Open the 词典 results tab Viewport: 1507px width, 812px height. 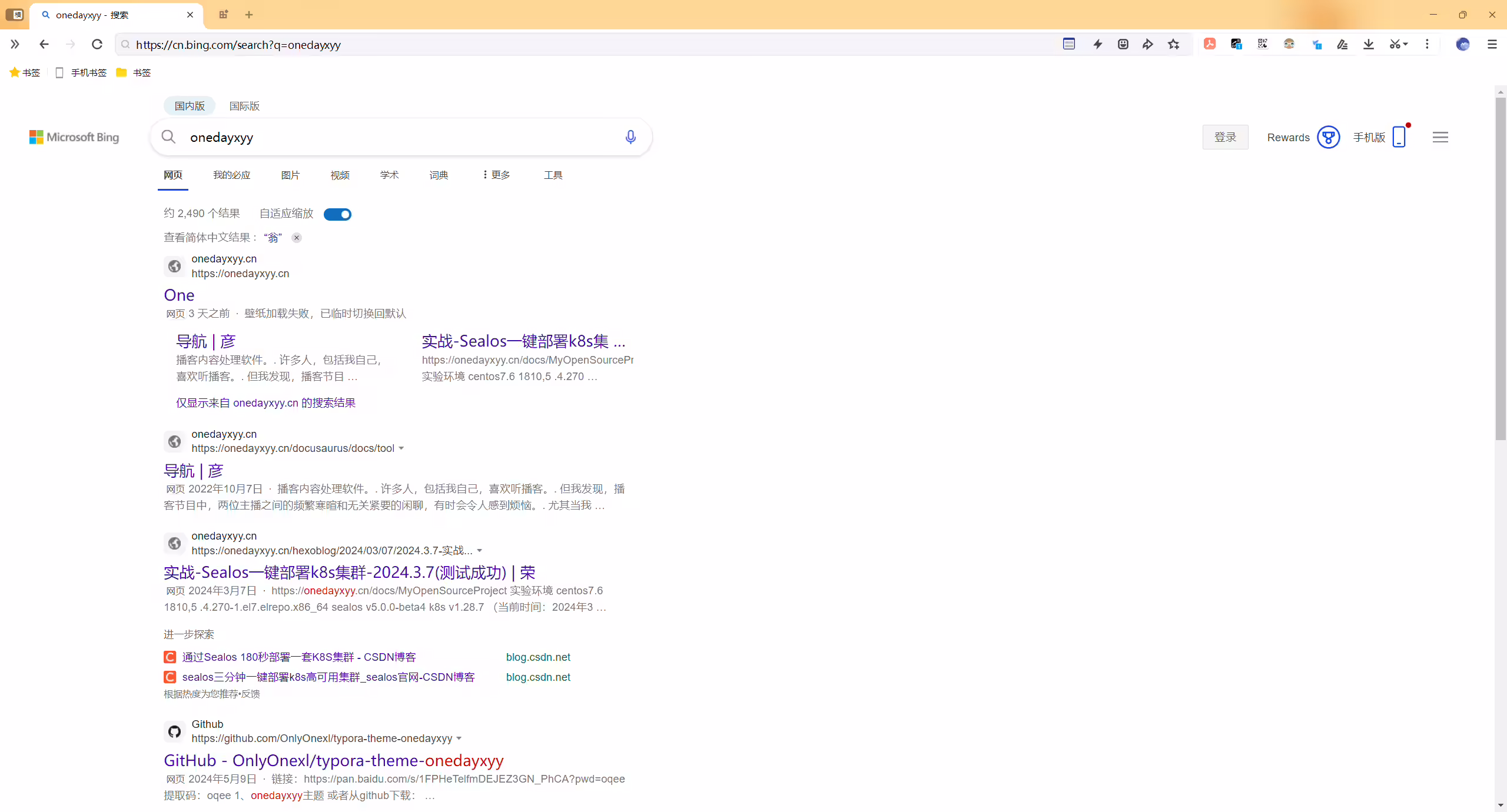pos(439,175)
